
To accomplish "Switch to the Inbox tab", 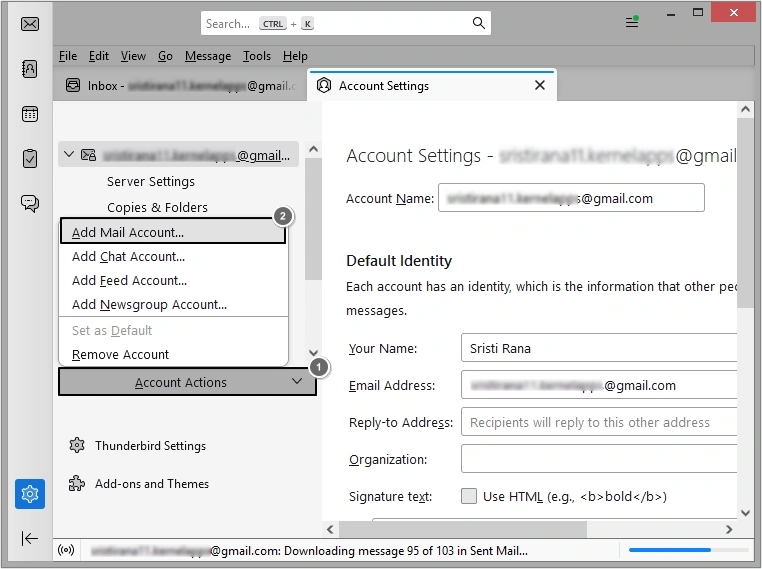I will pos(180,86).
